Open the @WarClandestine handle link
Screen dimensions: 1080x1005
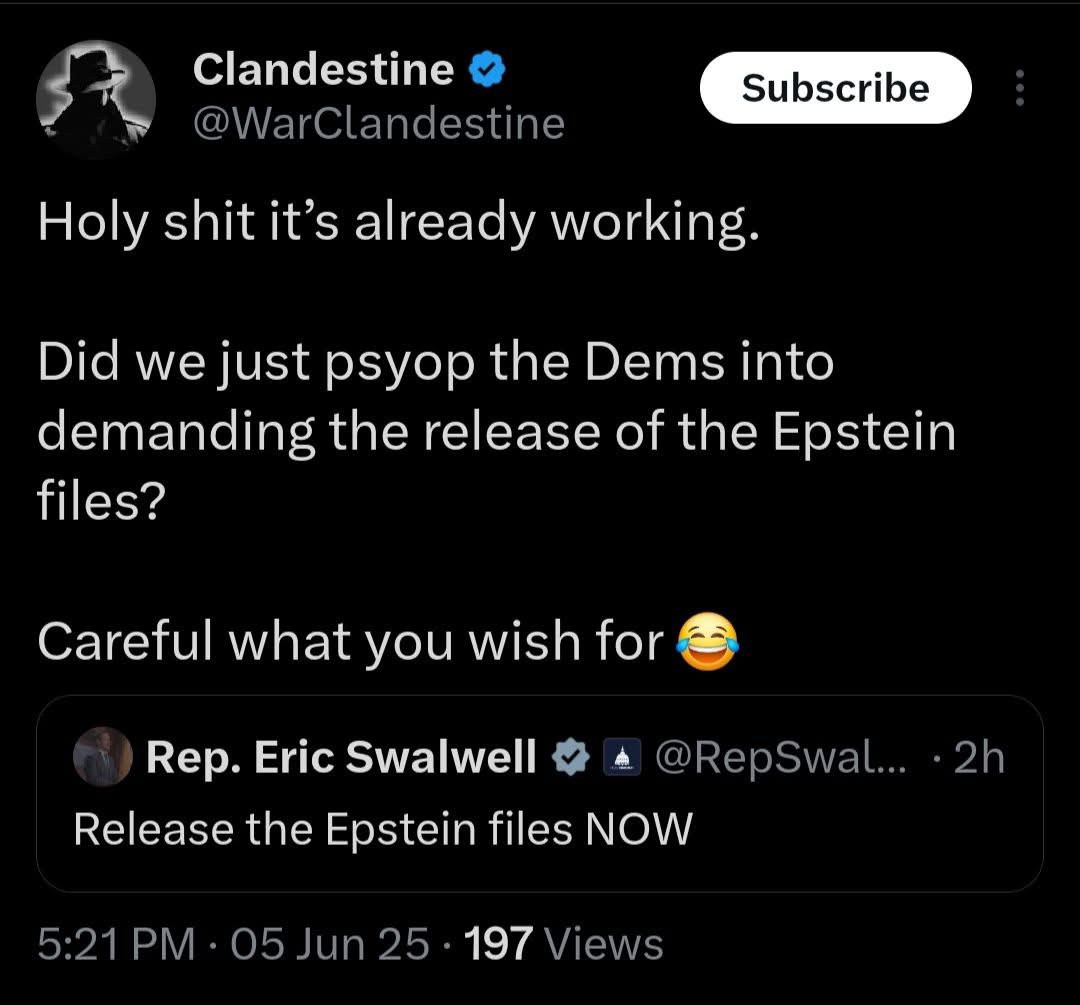coord(378,124)
